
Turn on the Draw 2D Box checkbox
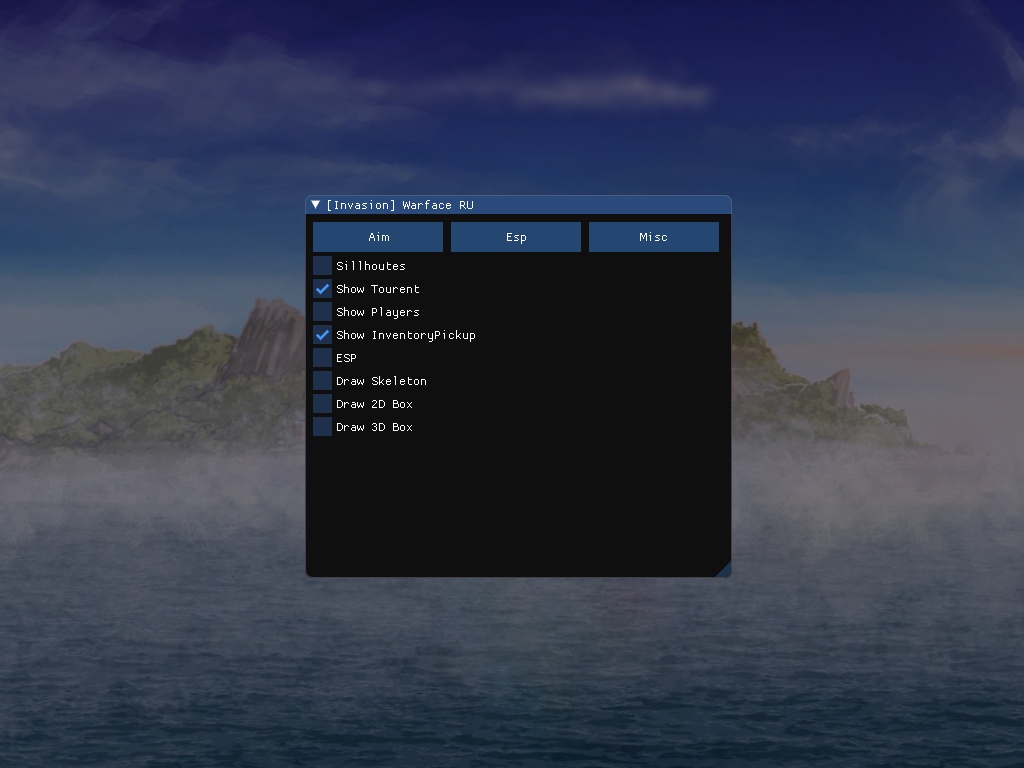point(323,404)
